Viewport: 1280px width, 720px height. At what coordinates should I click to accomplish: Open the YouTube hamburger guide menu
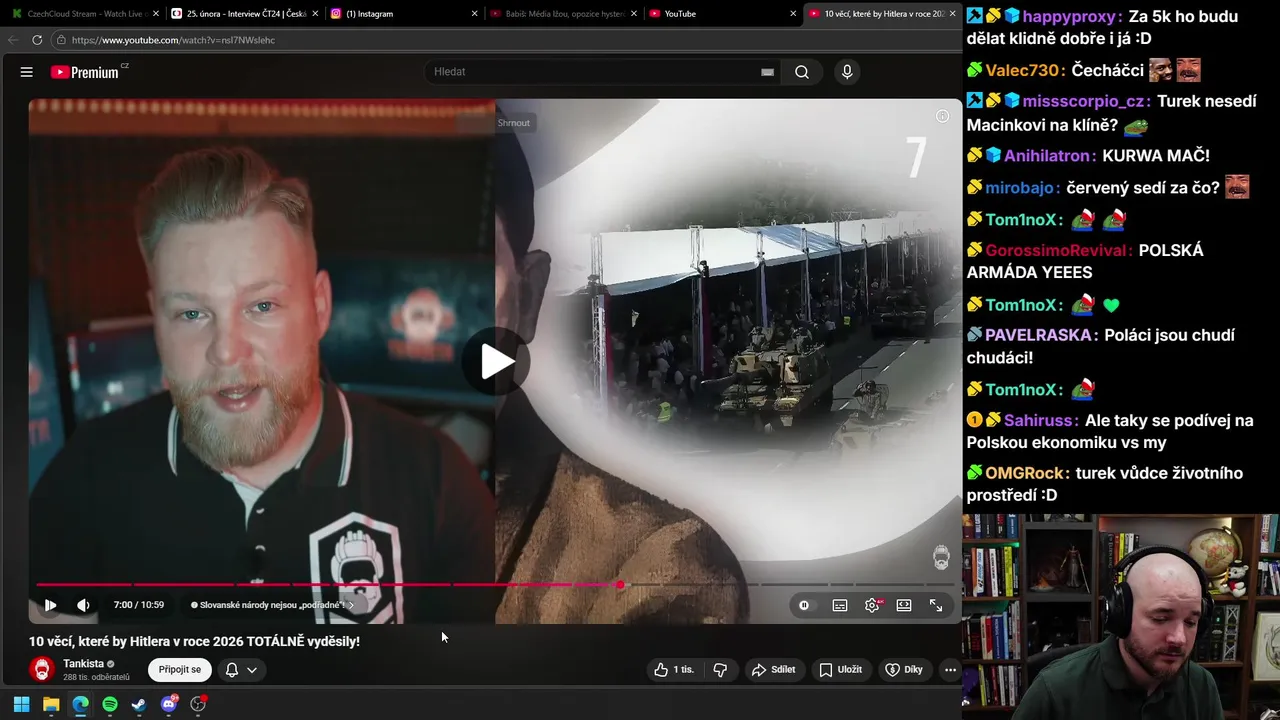point(27,72)
